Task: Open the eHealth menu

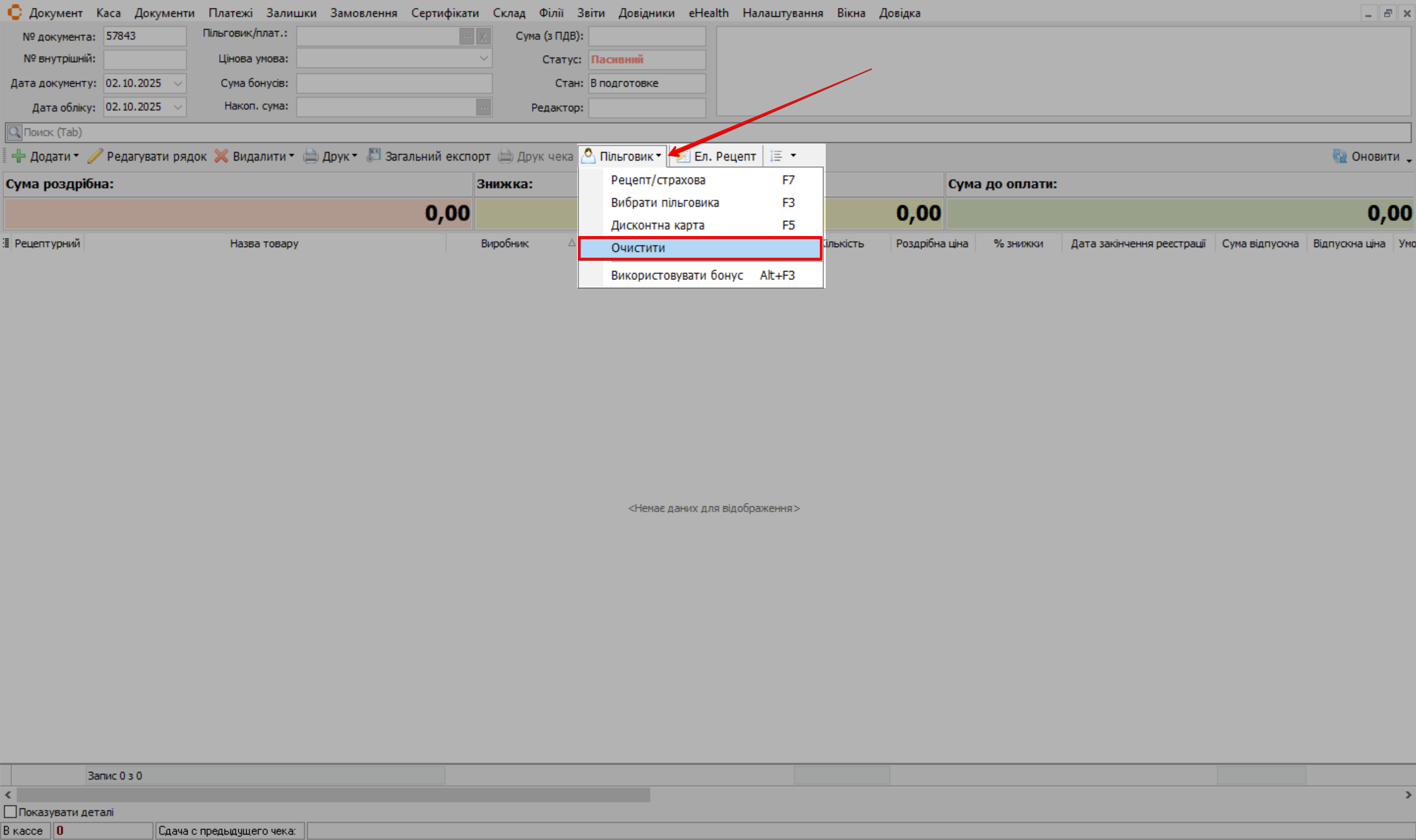Action: click(x=708, y=13)
